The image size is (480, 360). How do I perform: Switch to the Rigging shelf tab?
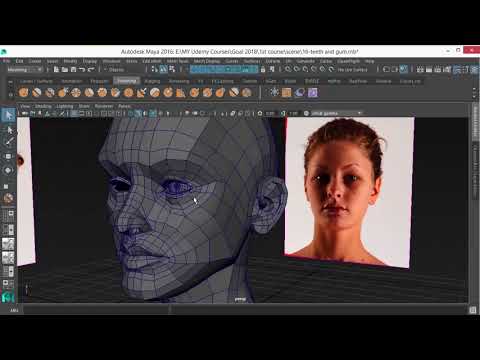(x=152, y=81)
